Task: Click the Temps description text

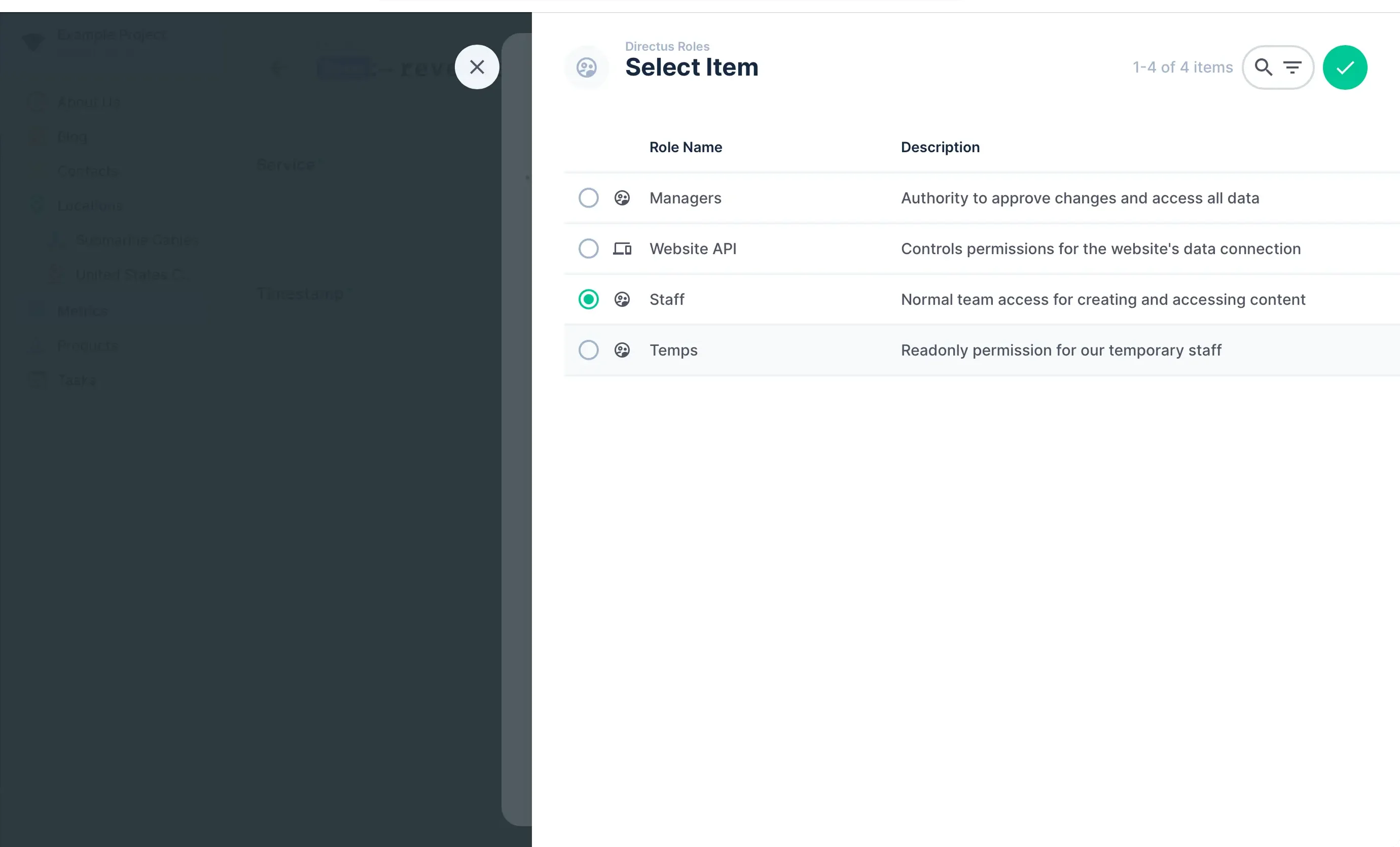Action: 1061,349
